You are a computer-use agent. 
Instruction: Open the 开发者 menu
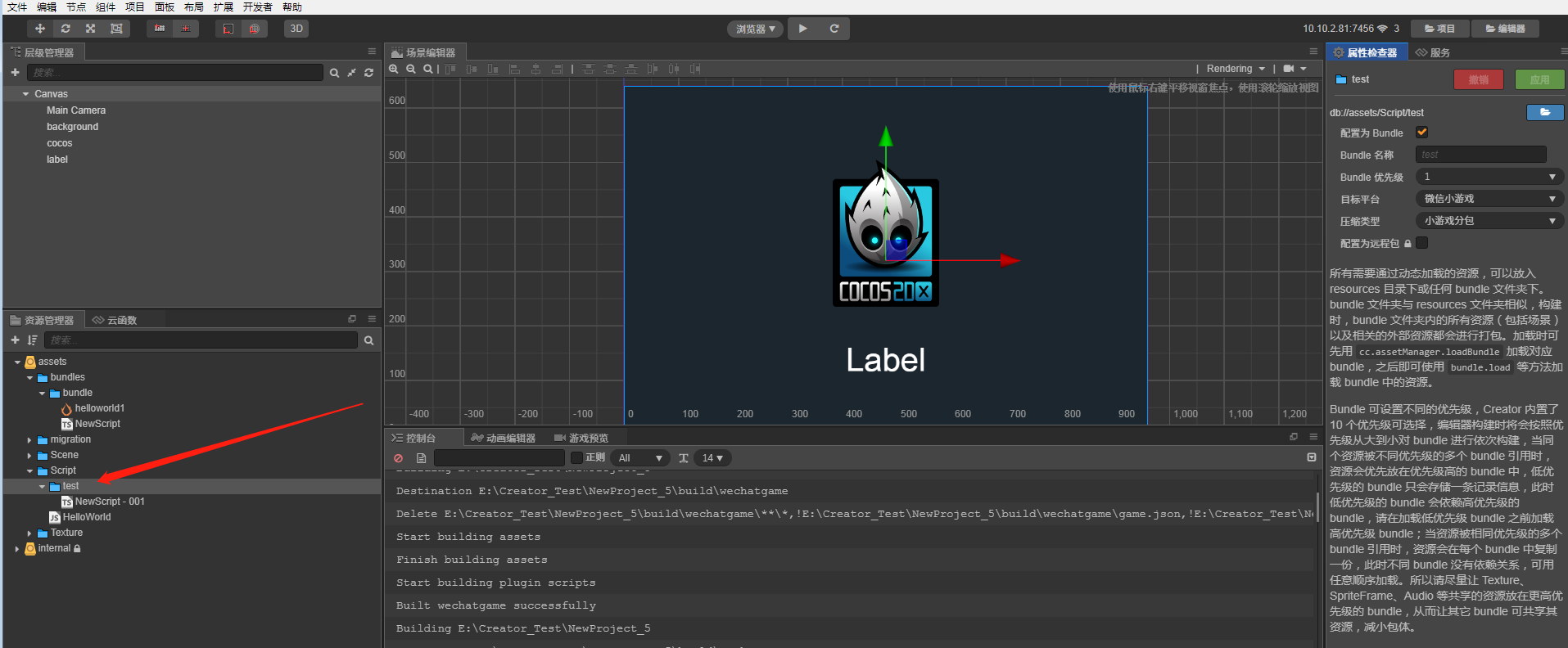257,7
